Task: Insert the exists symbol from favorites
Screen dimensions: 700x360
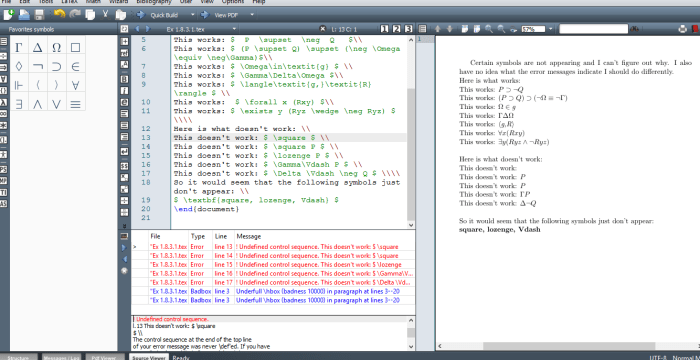Action: (x=19, y=104)
